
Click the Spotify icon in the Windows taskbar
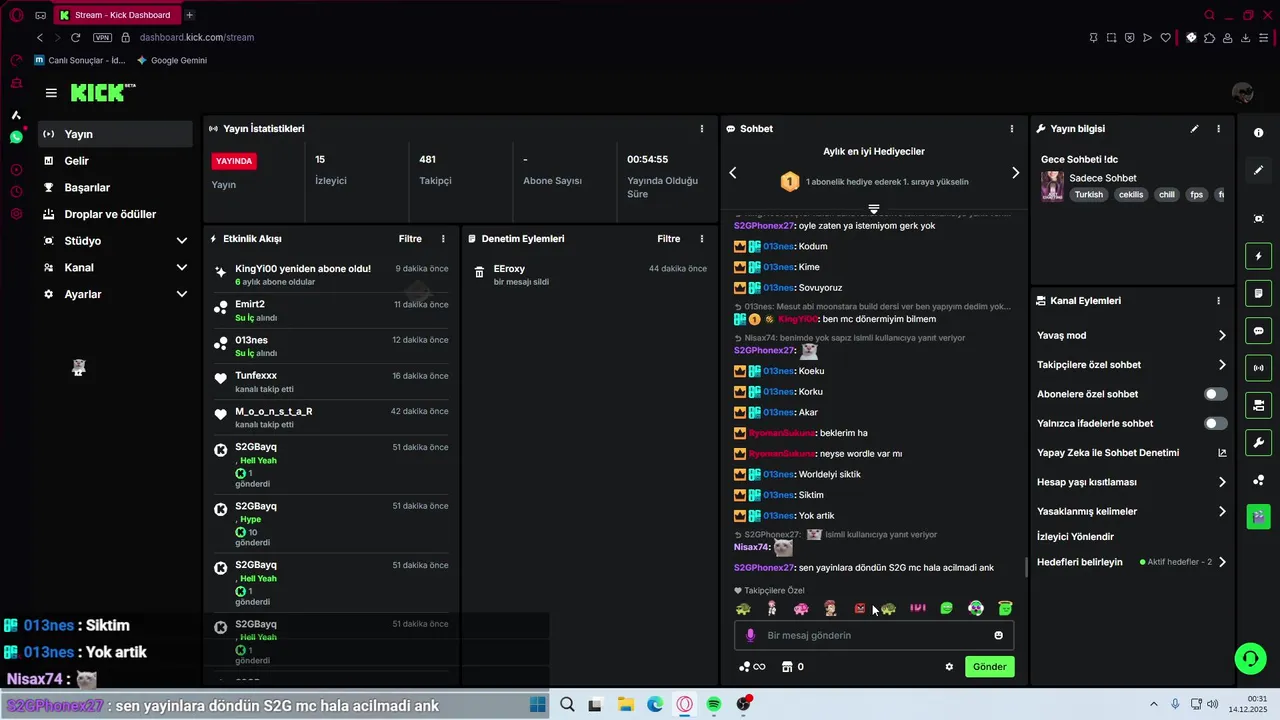point(714,705)
